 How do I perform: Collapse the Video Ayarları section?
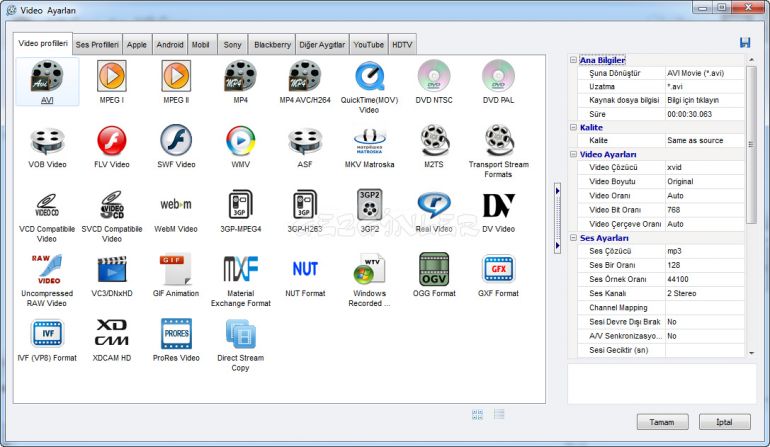[x=573, y=154]
